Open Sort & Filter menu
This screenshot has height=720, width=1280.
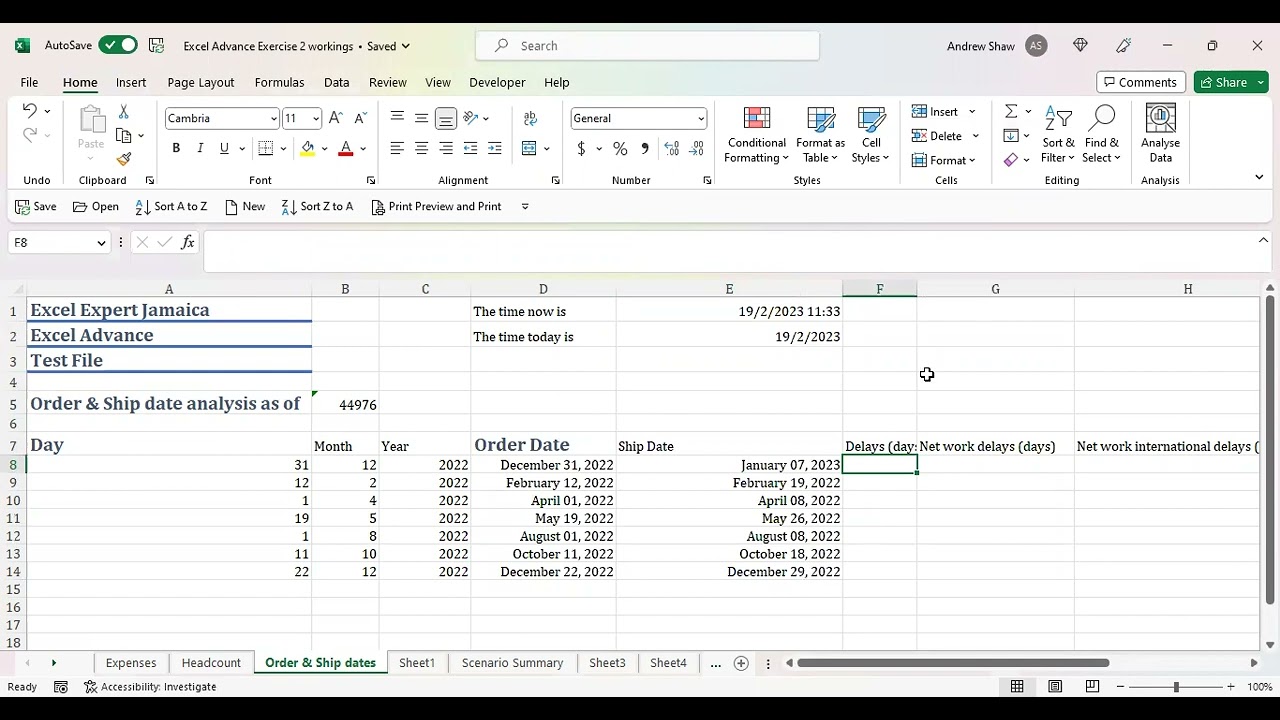coord(1058,135)
